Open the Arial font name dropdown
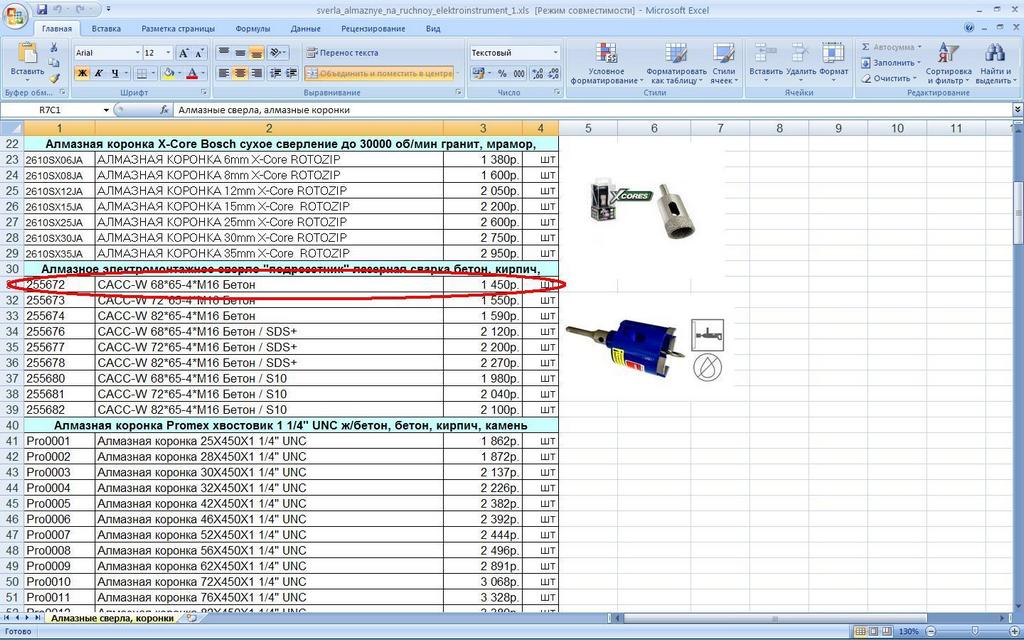This screenshot has height=640, width=1024. 137,53
